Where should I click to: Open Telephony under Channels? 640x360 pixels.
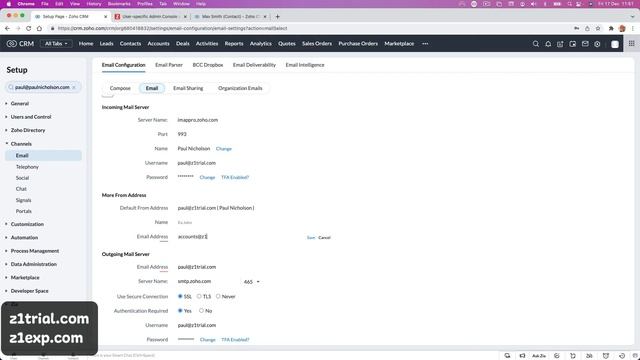(27, 167)
